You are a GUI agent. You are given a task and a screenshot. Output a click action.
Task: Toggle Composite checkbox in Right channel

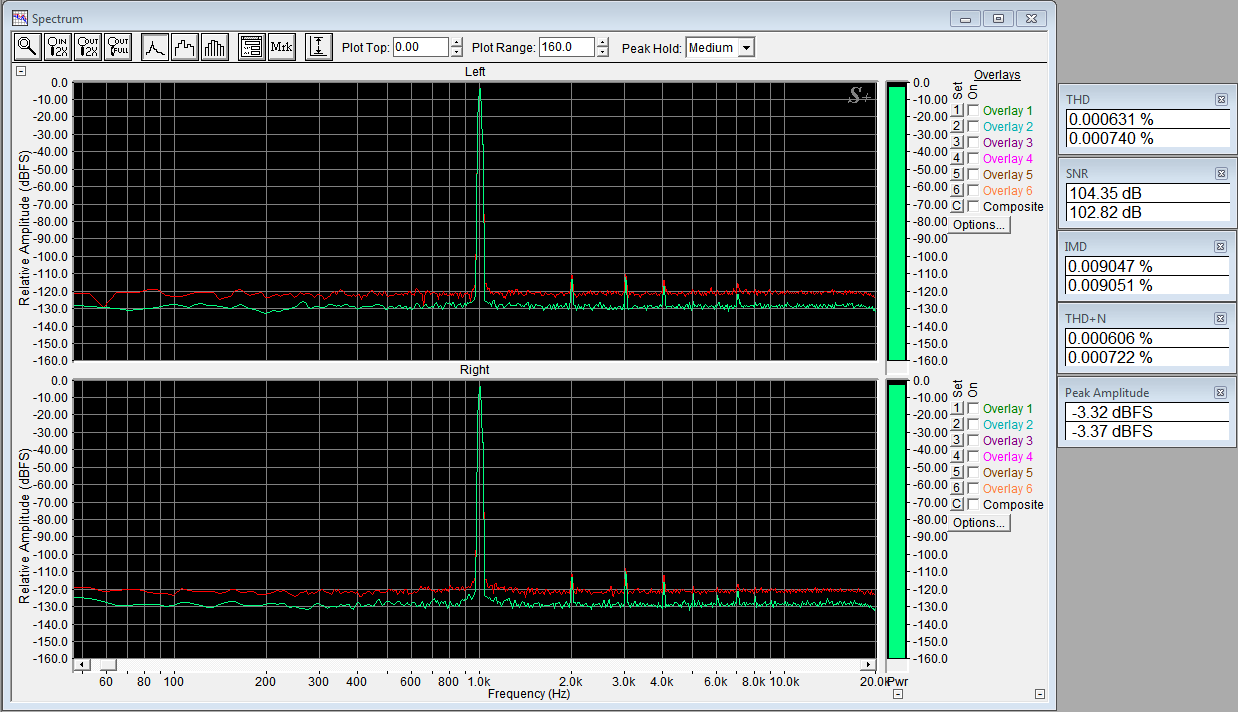(973, 505)
